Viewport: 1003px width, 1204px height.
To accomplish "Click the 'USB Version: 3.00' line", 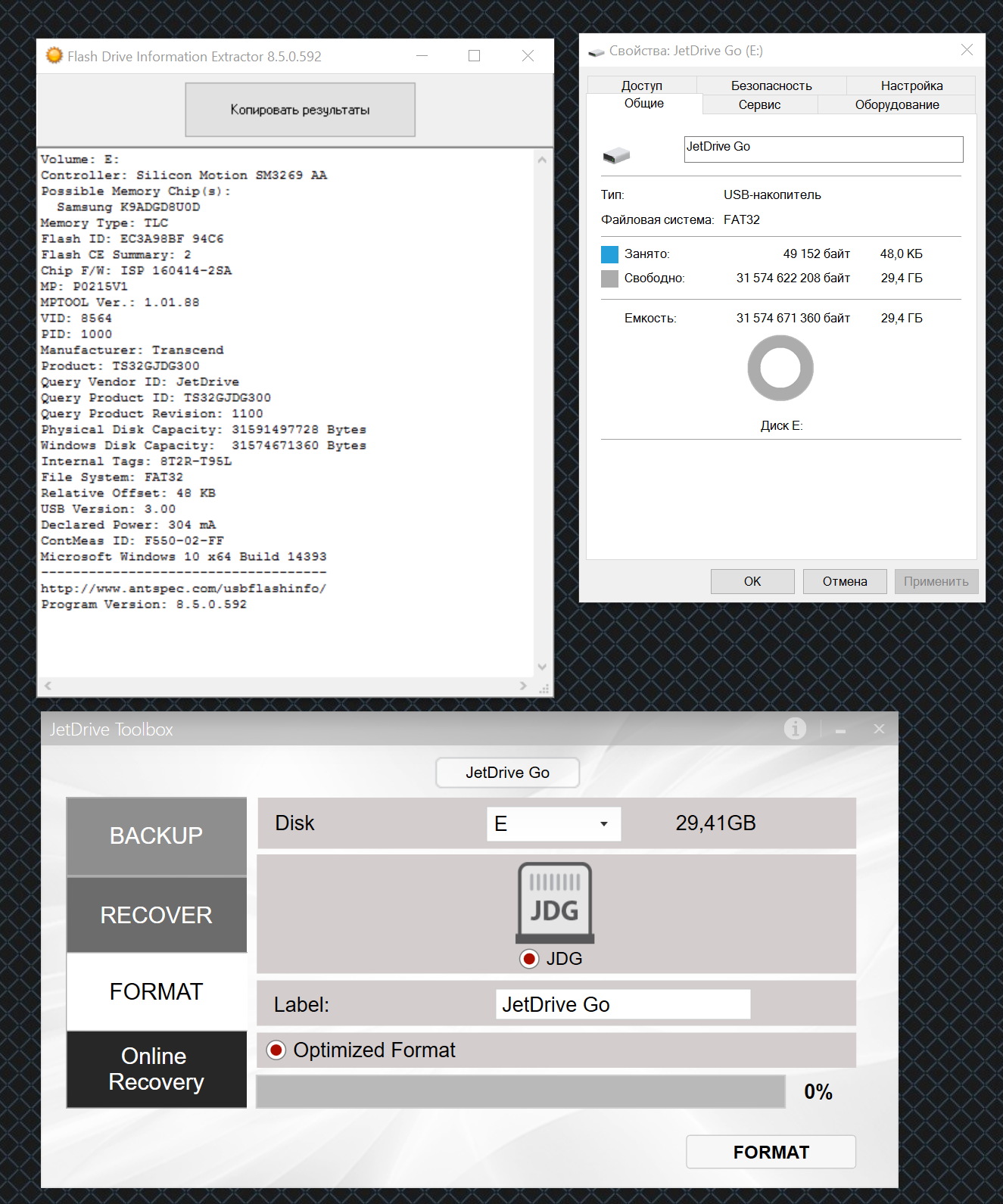I will [x=108, y=509].
